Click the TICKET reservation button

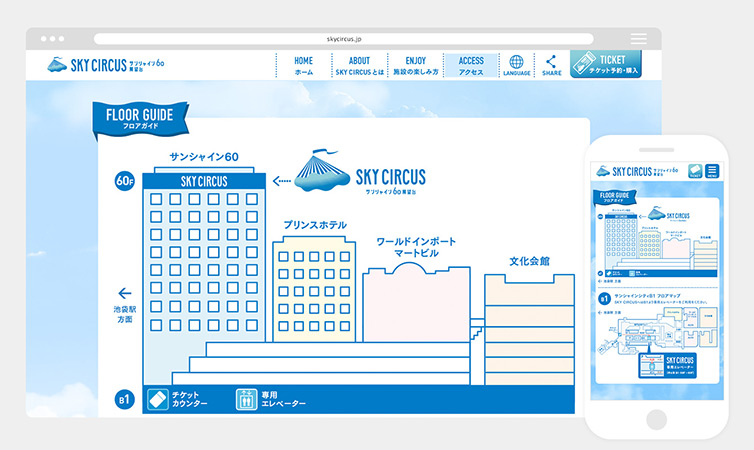point(606,64)
